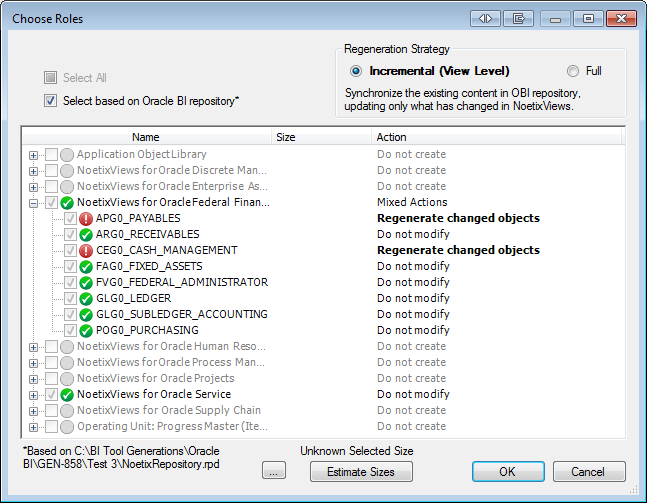Collapse the NoetixViews for Oracle Federal Financials node

pyautogui.click(x=33, y=203)
